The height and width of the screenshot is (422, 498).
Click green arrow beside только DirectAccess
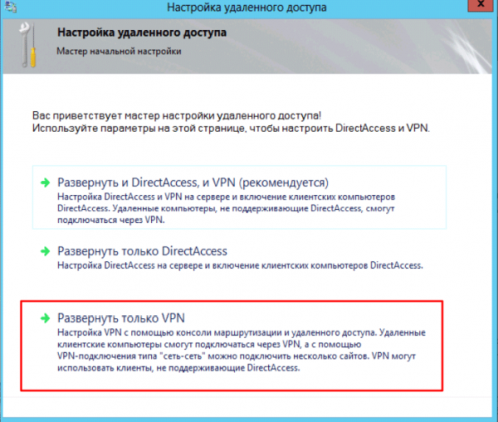(x=45, y=251)
